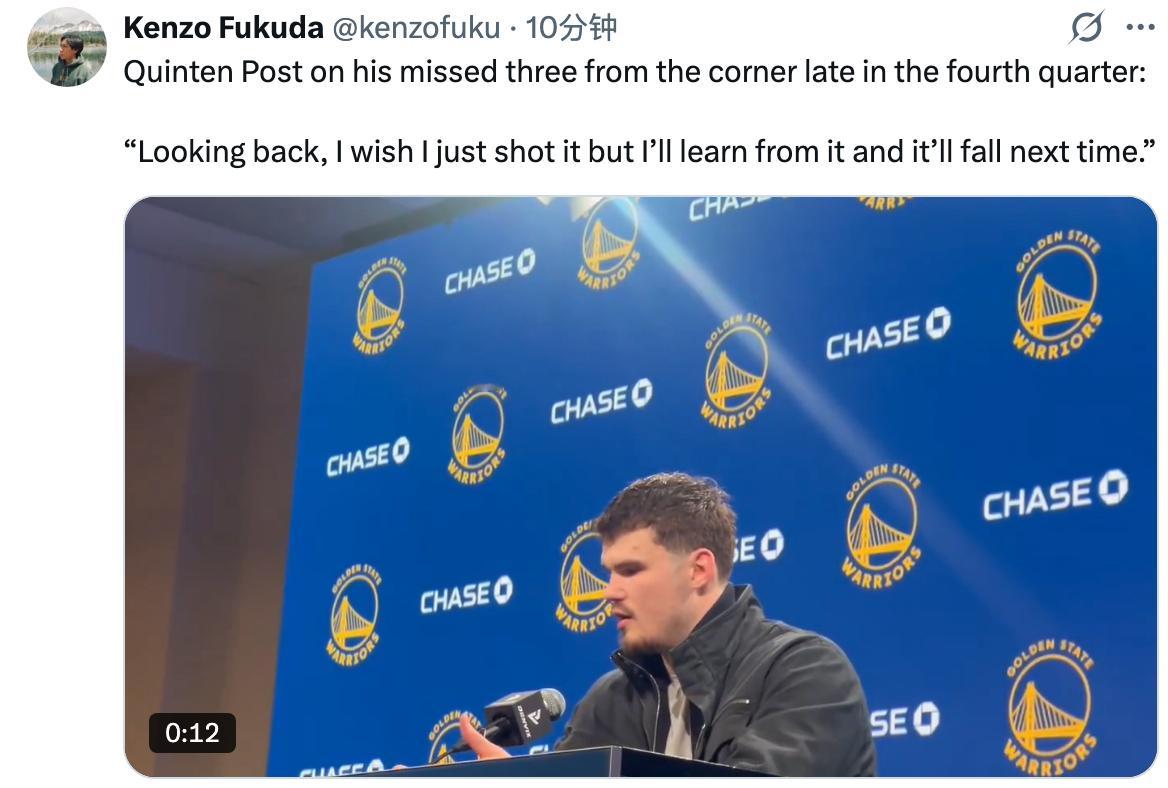Open the tweet's more options ellipsis
1168x788 pixels.
coord(1140,28)
